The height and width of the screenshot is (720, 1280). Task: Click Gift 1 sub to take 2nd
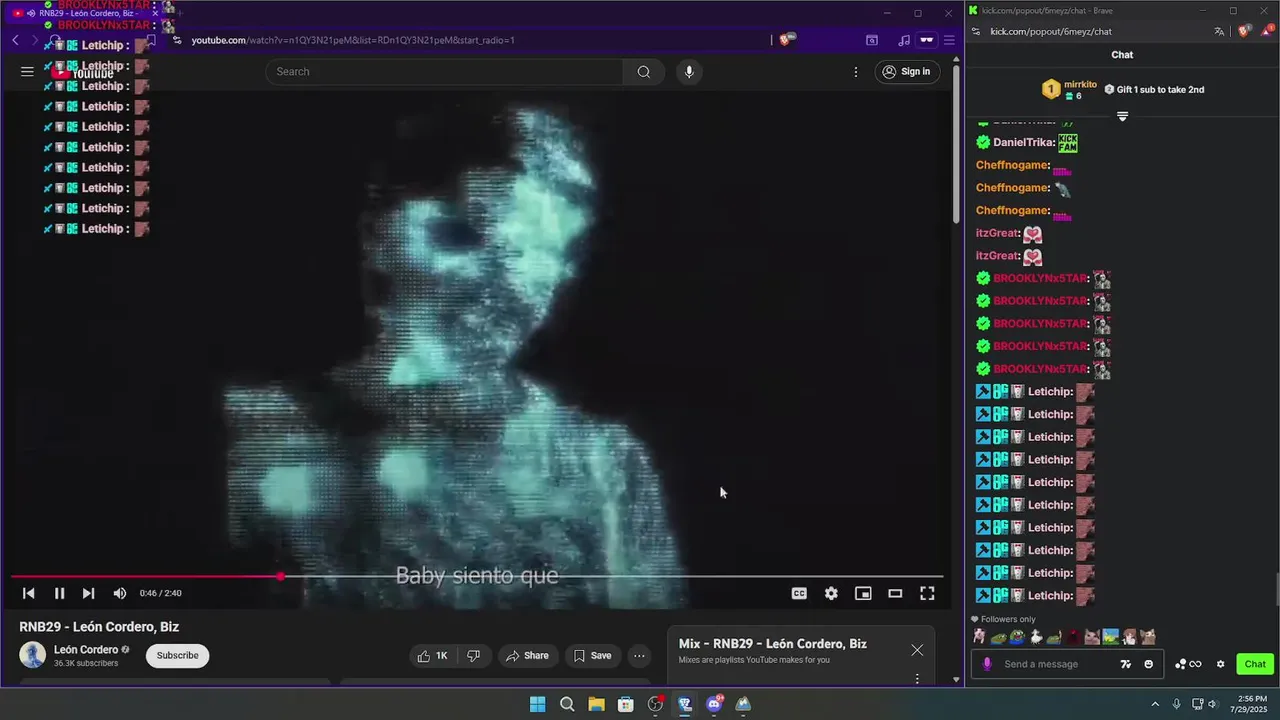click(x=1154, y=89)
